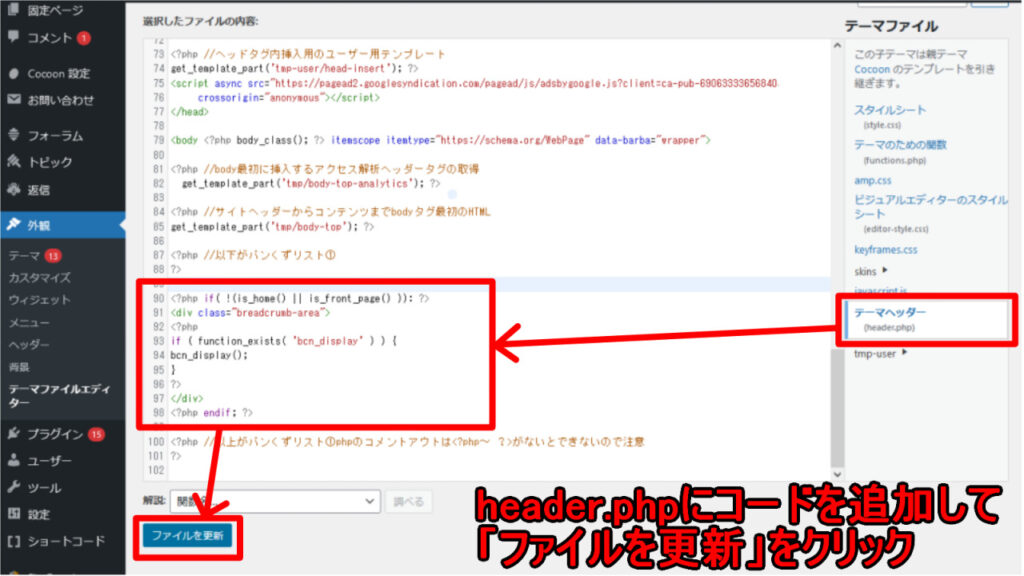The image size is (1024, 576).
Task: Open the Cocoon parent theme link
Action: click(x=872, y=69)
